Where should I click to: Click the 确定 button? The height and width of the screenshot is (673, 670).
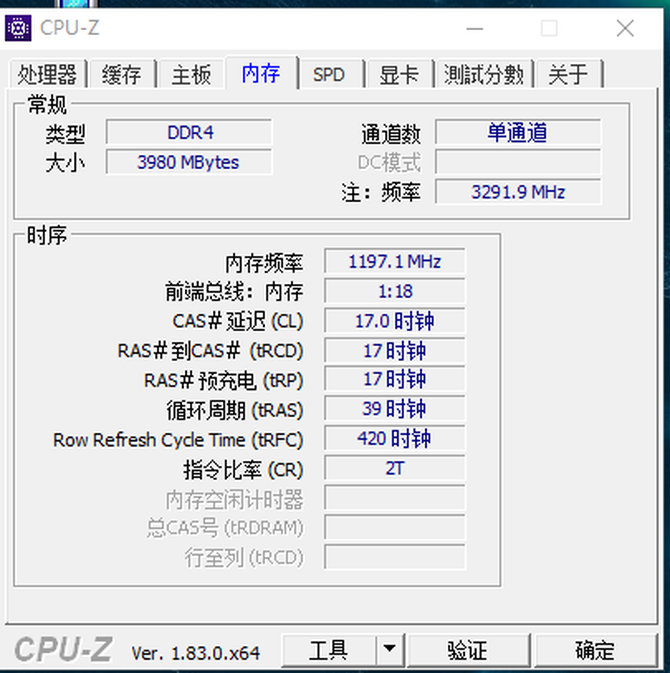[595, 650]
